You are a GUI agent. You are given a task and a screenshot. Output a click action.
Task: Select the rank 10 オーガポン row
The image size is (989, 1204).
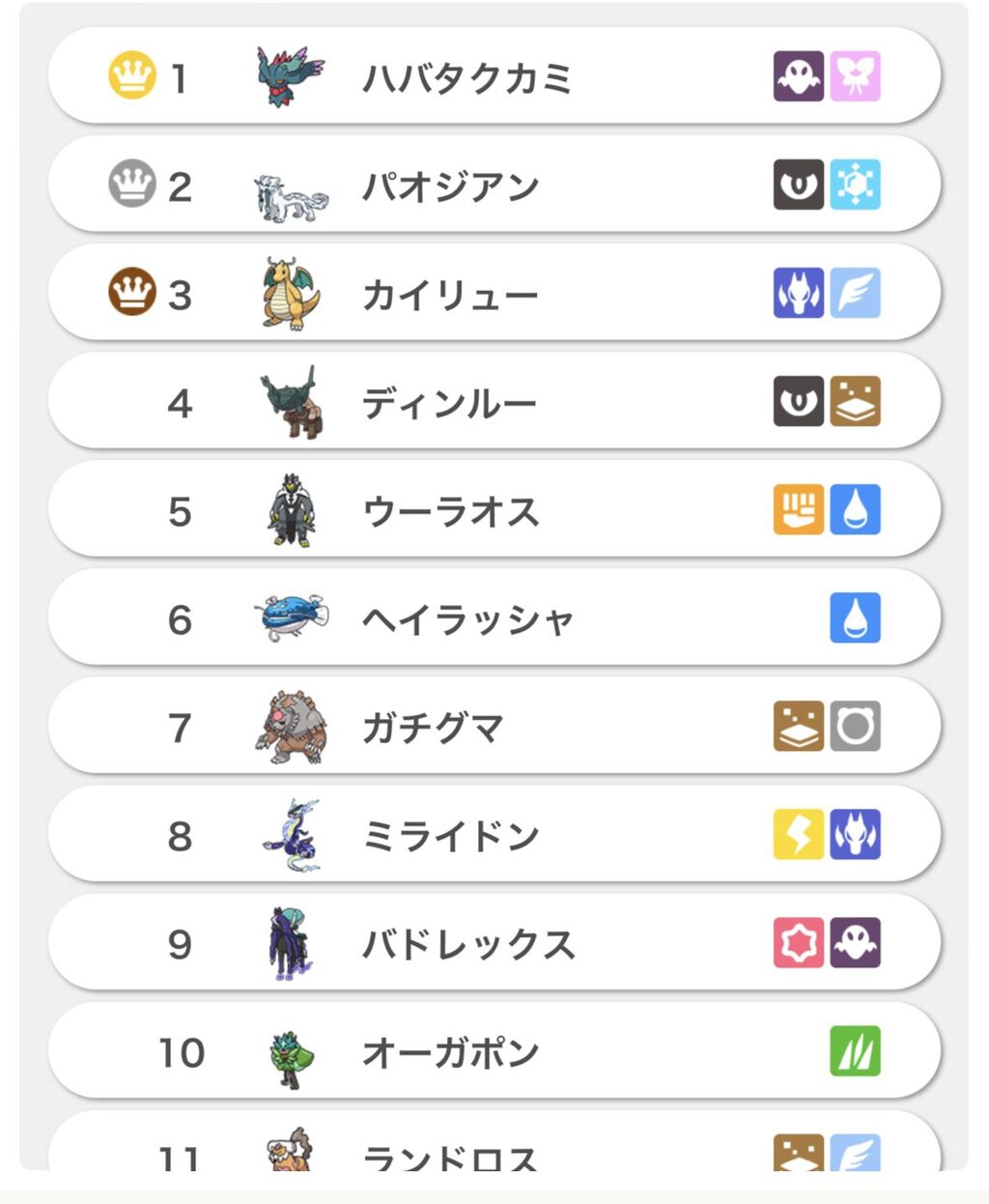[494, 1050]
